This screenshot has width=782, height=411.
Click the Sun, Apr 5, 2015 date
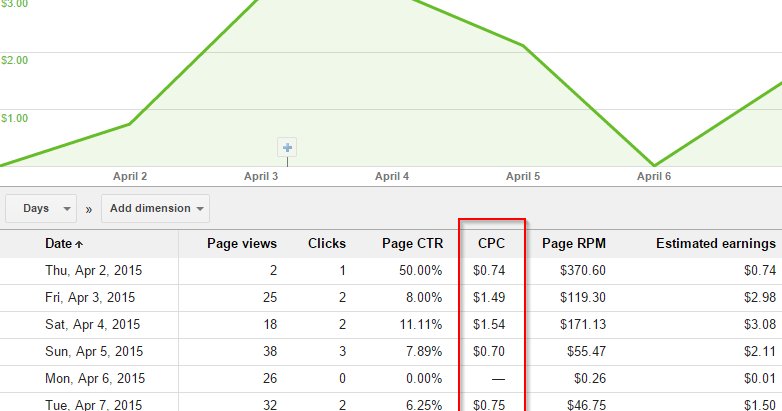tap(90, 352)
